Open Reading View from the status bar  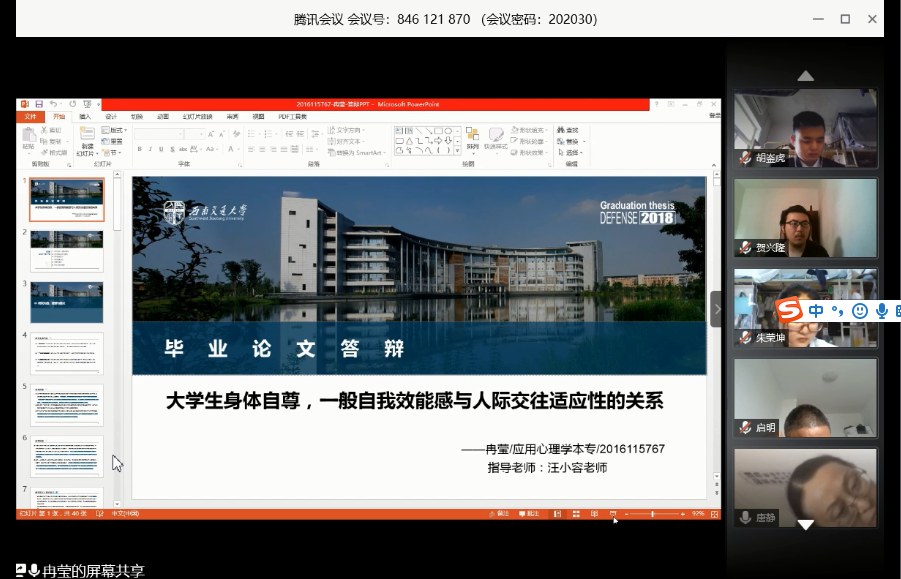595,514
